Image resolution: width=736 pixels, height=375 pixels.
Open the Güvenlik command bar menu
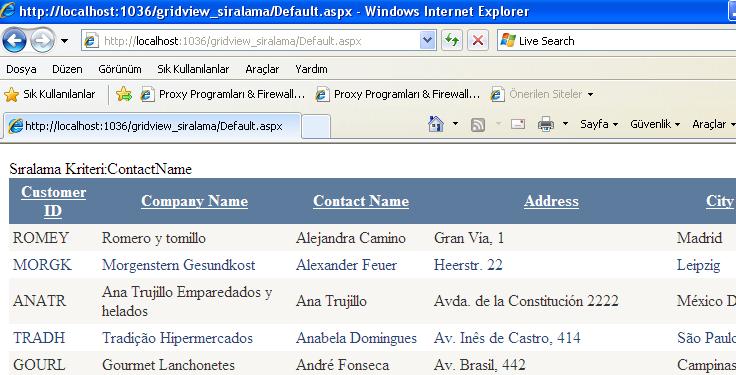coord(655,124)
